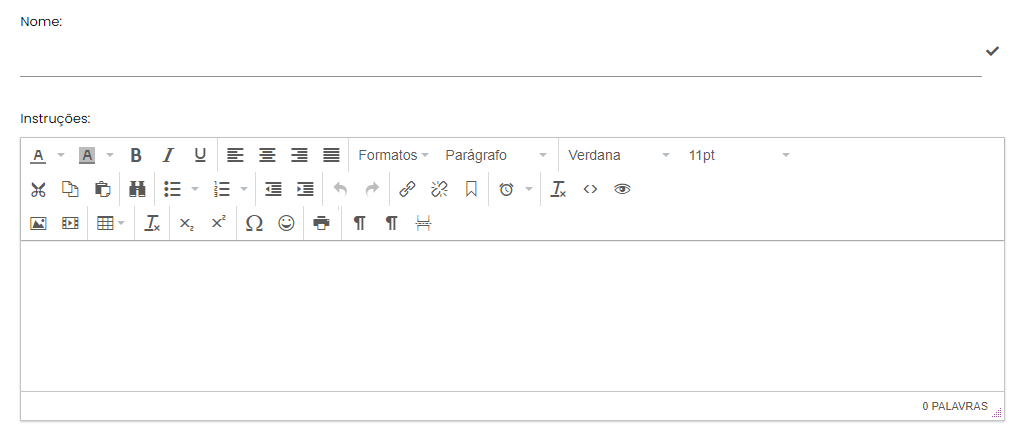The height and width of the screenshot is (430, 1024).
Task: Apply superscript formatting
Action: tap(219, 223)
